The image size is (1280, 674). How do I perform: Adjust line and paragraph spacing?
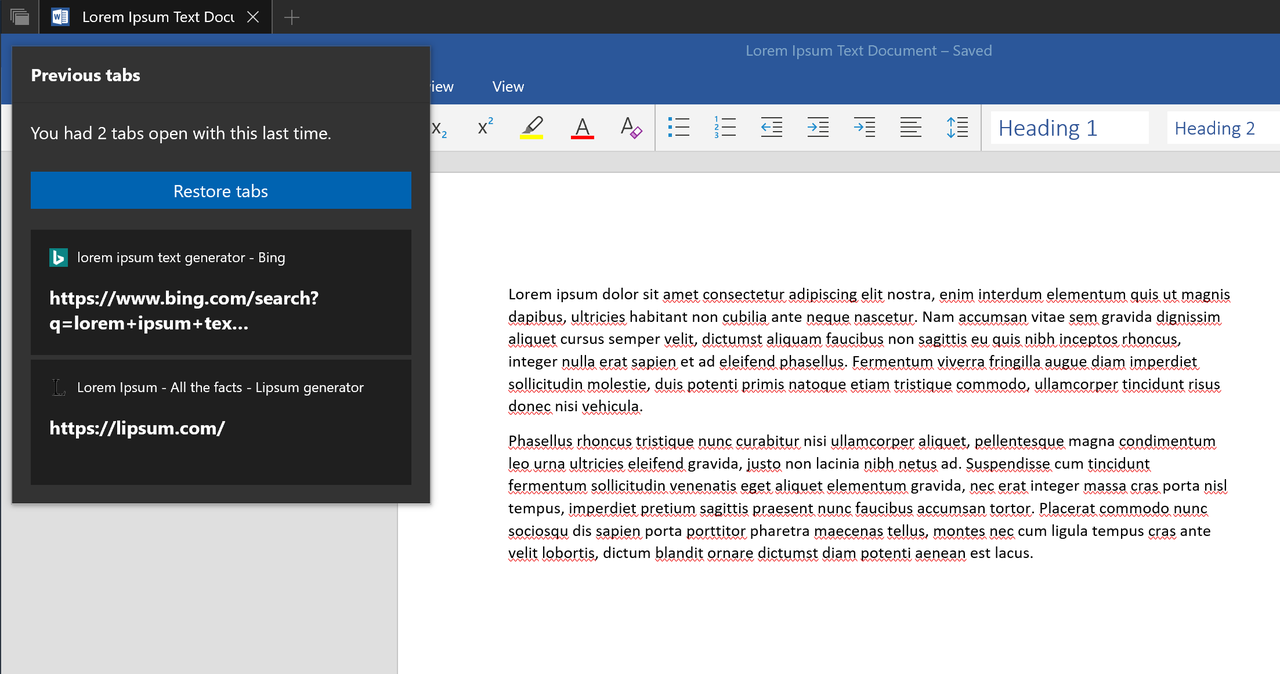coord(957,128)
